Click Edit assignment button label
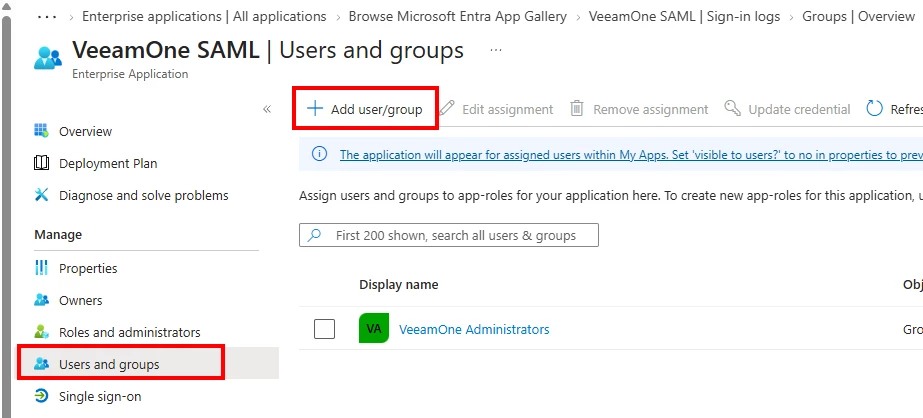The height and width of the screenshot is (418, 923). click(507, 110)
